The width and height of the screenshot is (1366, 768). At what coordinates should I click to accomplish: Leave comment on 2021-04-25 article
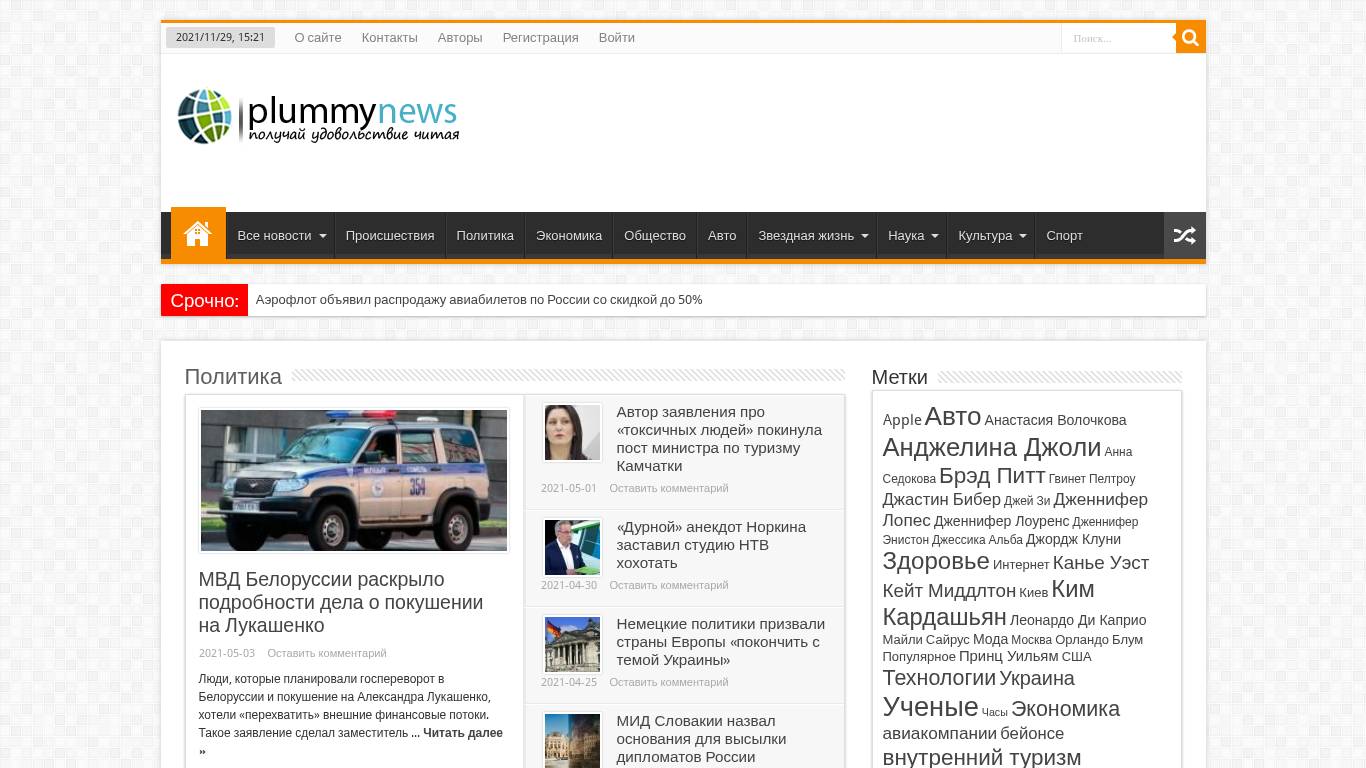669,682
